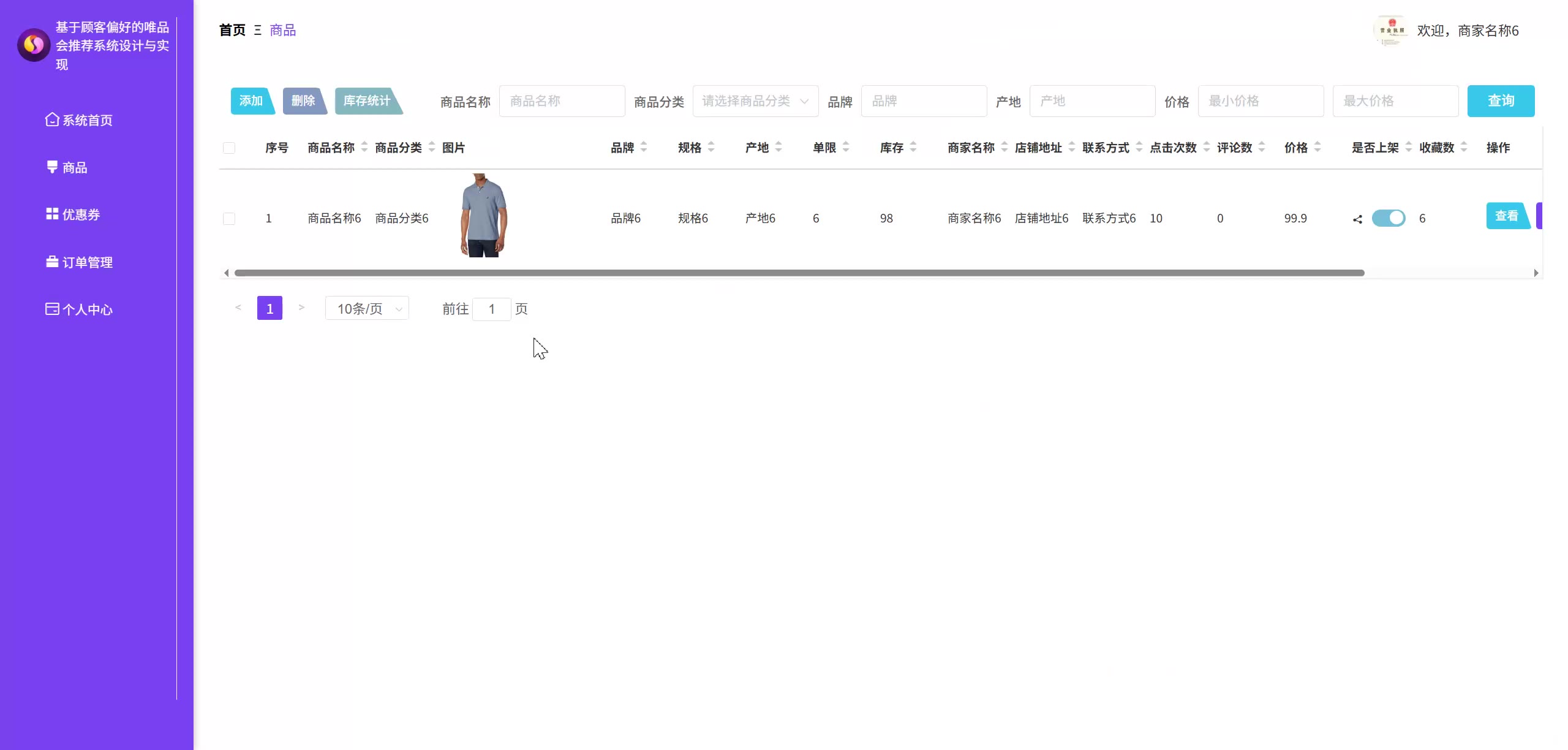Image resolution: width=1568 pixels, height=750 pixels.
Task: Click the polo shirt product thumbnail
Action: click(483, 216)
